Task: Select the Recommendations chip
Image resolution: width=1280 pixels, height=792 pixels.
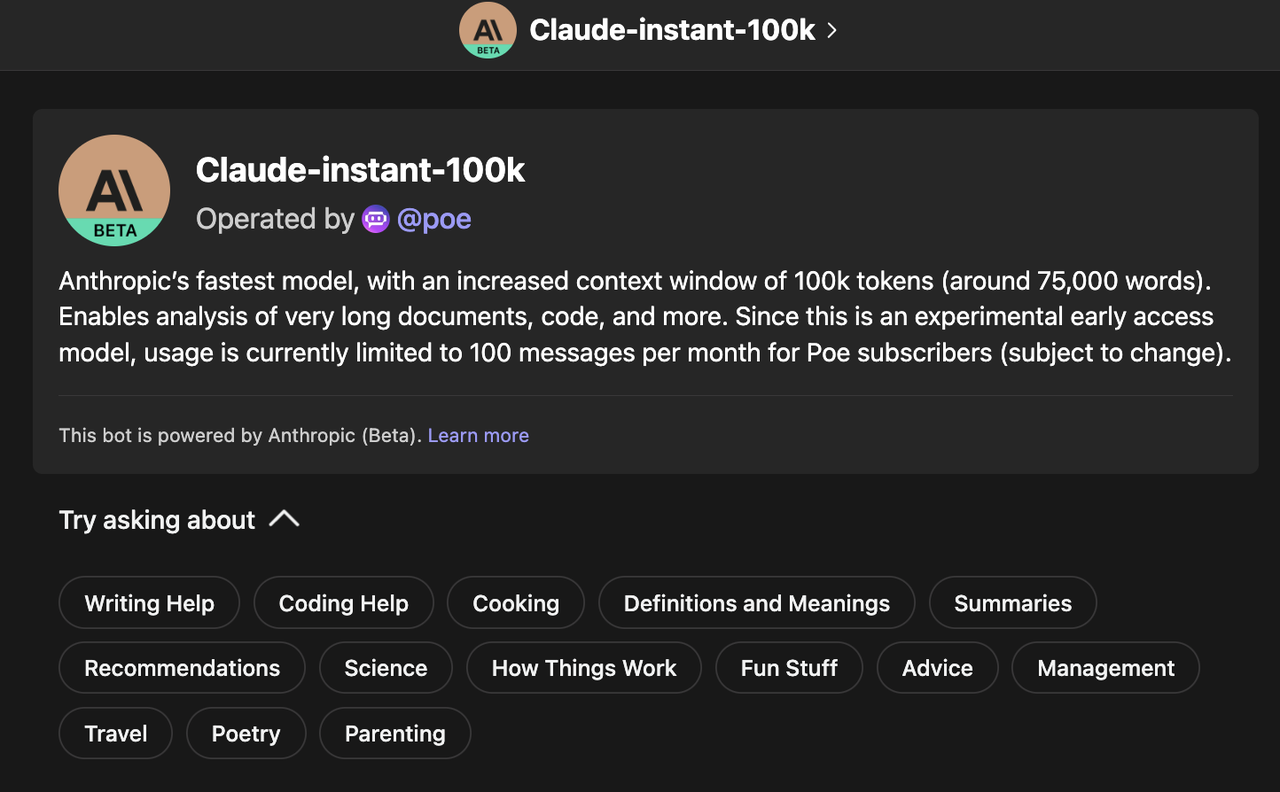Action: point(182,668)
